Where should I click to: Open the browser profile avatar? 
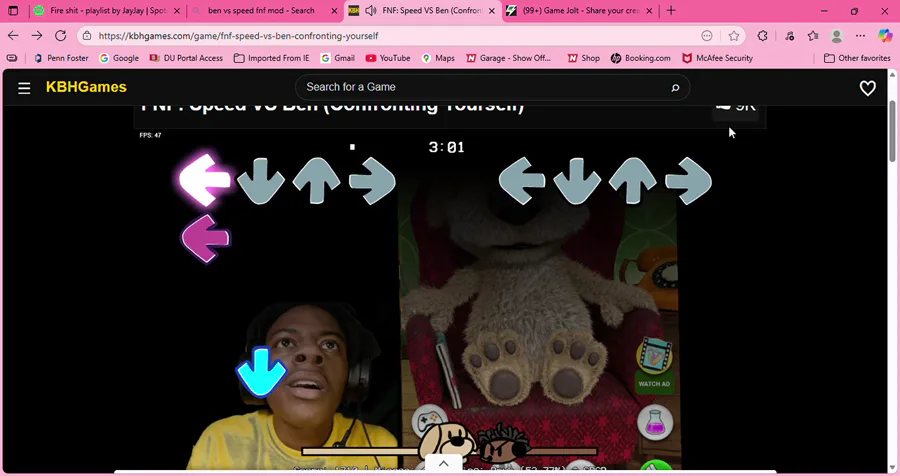(837, 36)
